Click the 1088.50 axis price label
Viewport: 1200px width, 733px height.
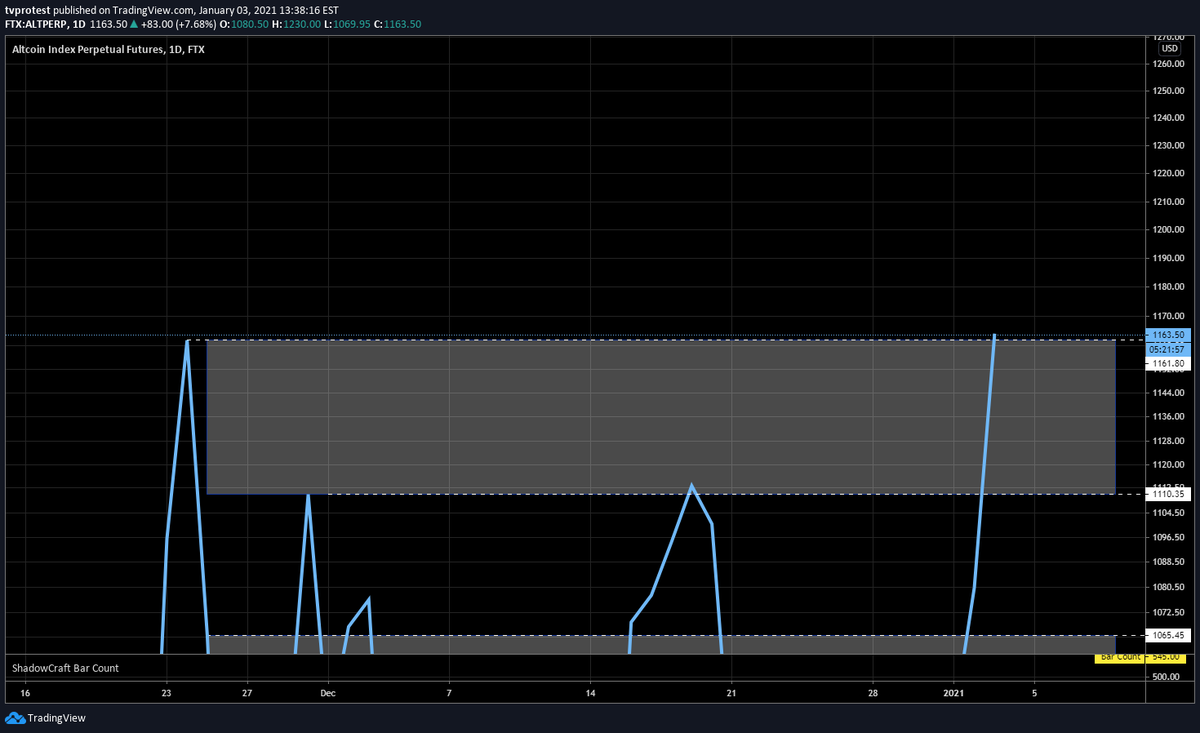tap(1167, 562)
